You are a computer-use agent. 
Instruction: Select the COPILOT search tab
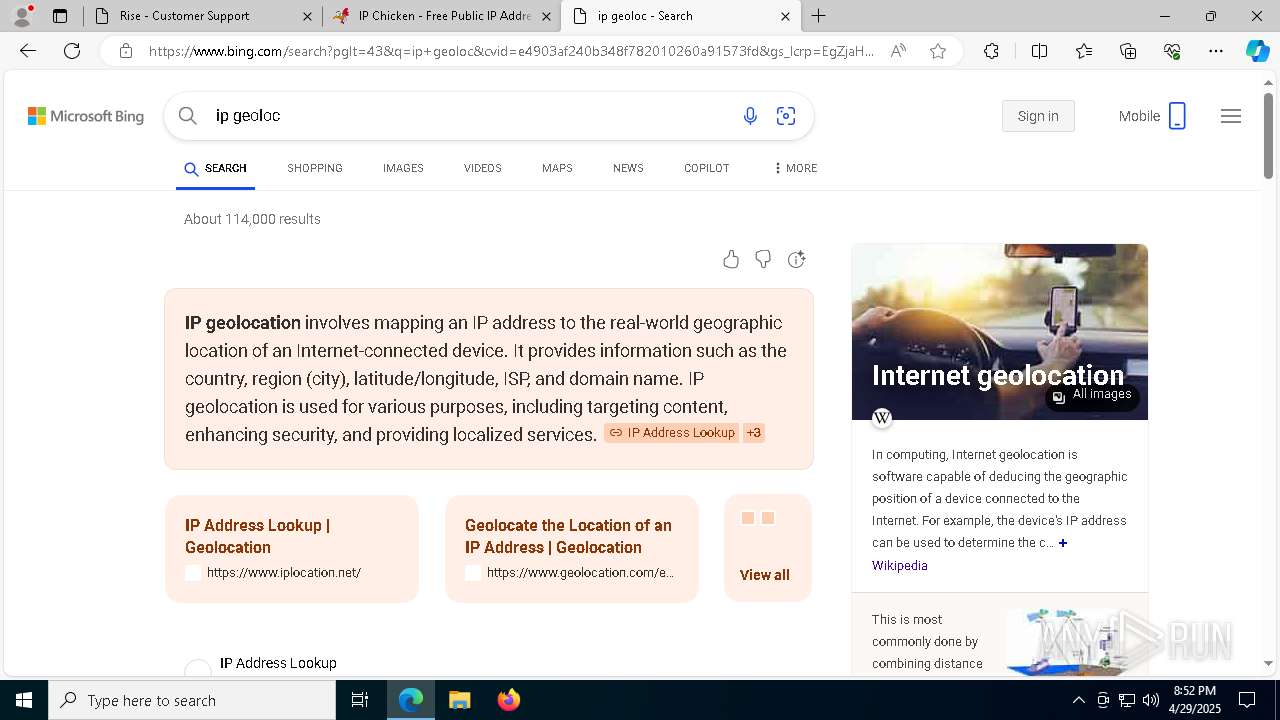(706, 168)
